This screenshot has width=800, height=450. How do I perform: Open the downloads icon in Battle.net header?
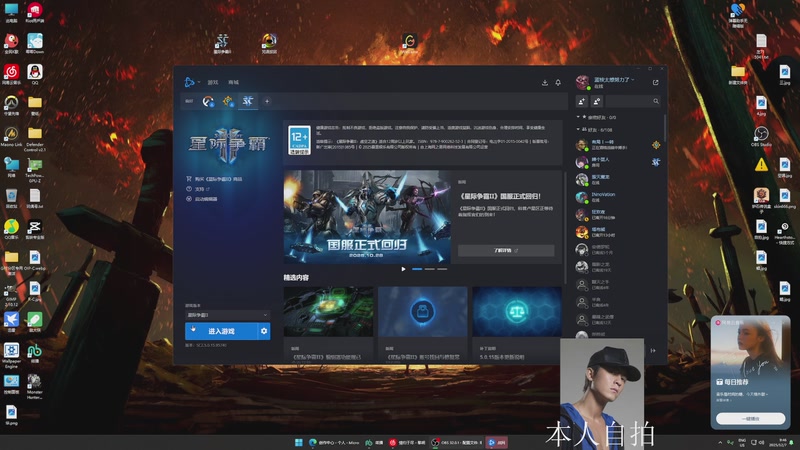[544, 83]
